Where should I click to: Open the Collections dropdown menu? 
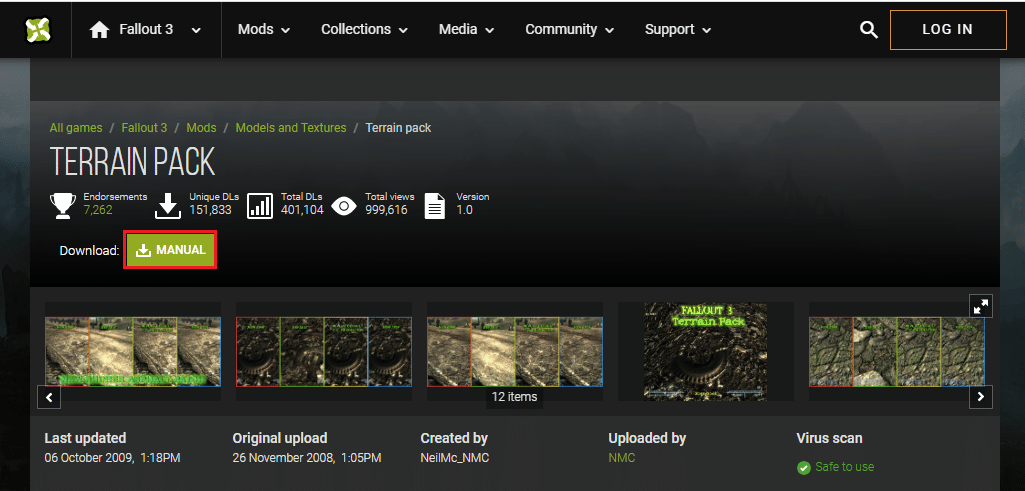click(364, 29)
